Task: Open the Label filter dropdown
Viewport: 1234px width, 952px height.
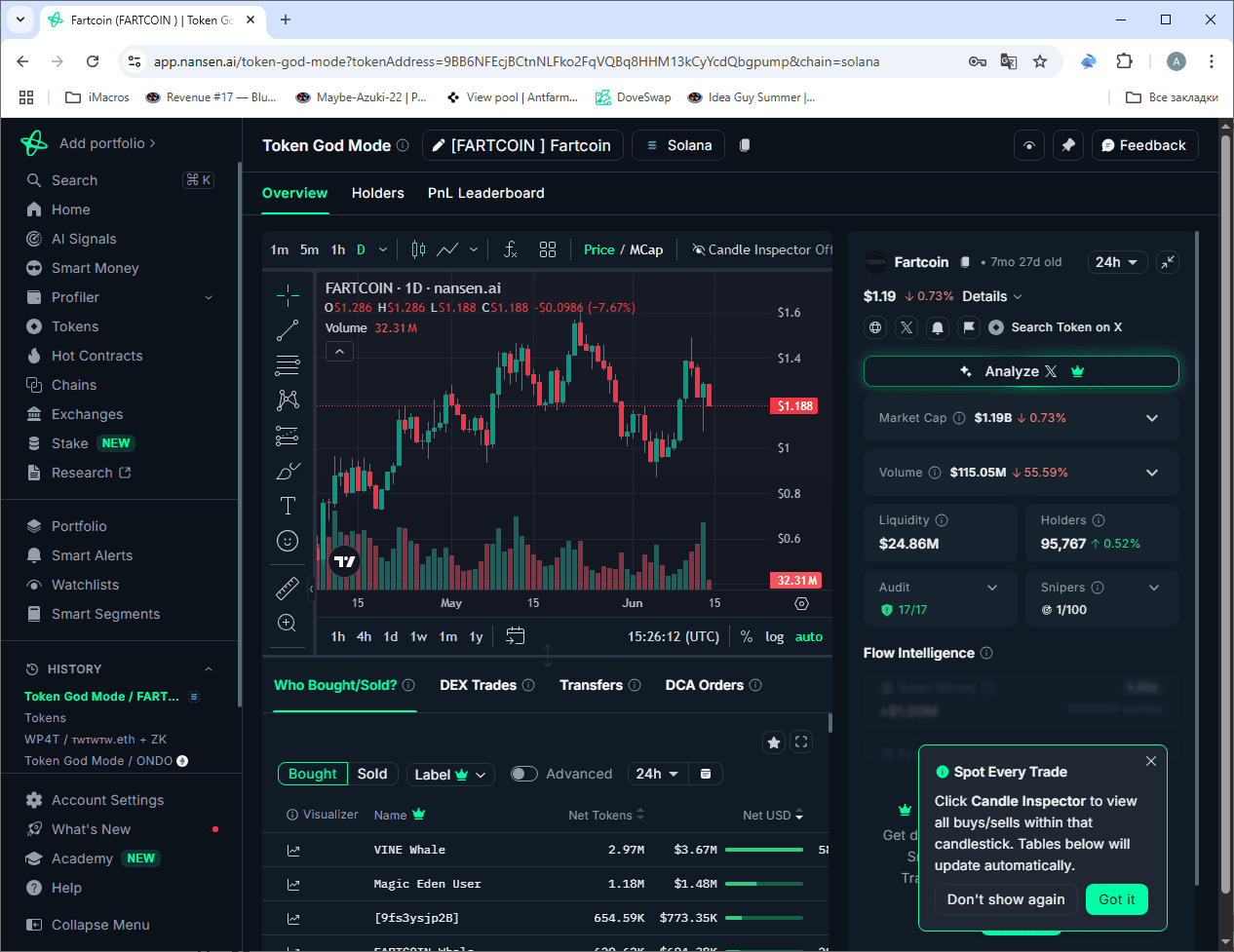Action: point(450,774)
